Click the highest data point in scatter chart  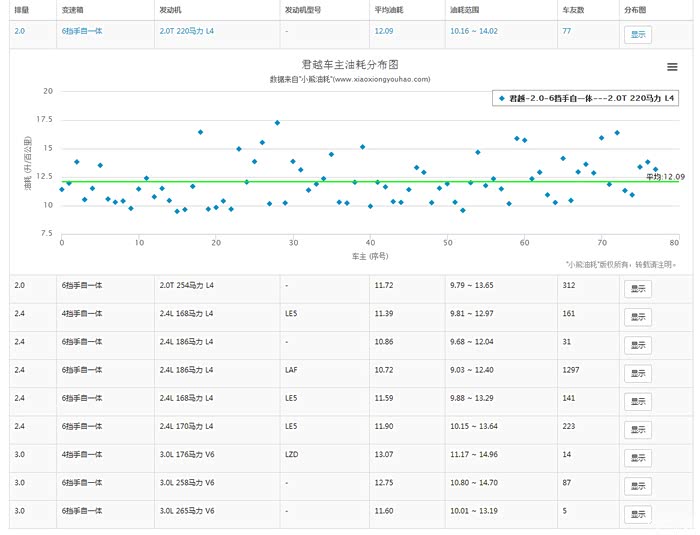click(x=277, y=123)
